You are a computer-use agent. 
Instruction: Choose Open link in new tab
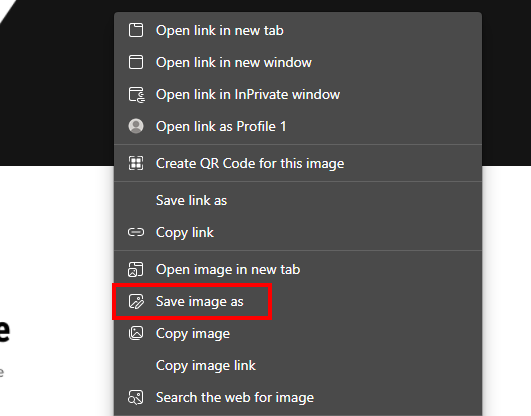coord(298,30)
